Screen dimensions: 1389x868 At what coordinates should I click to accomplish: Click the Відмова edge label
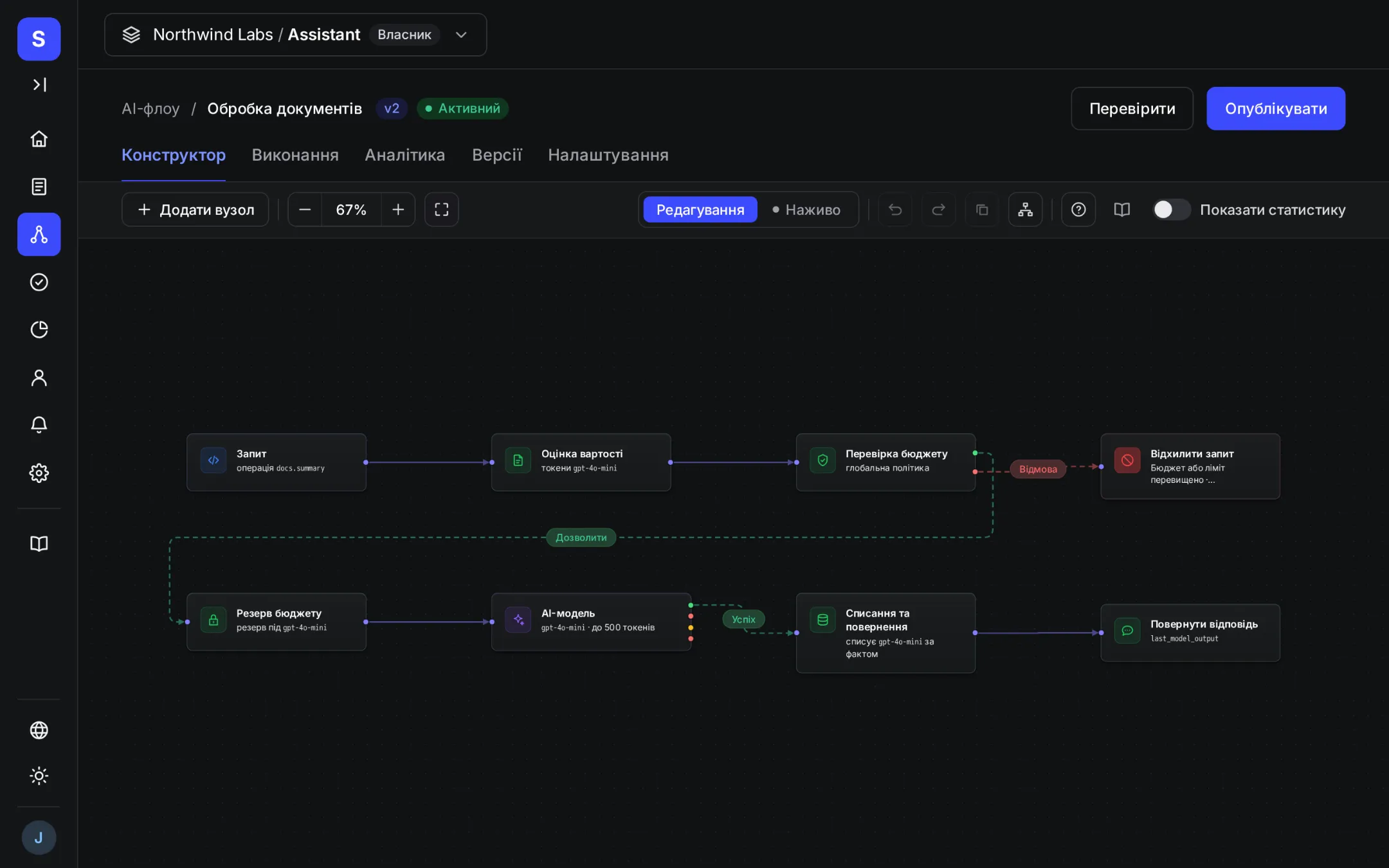click(x=1038, y=469)
